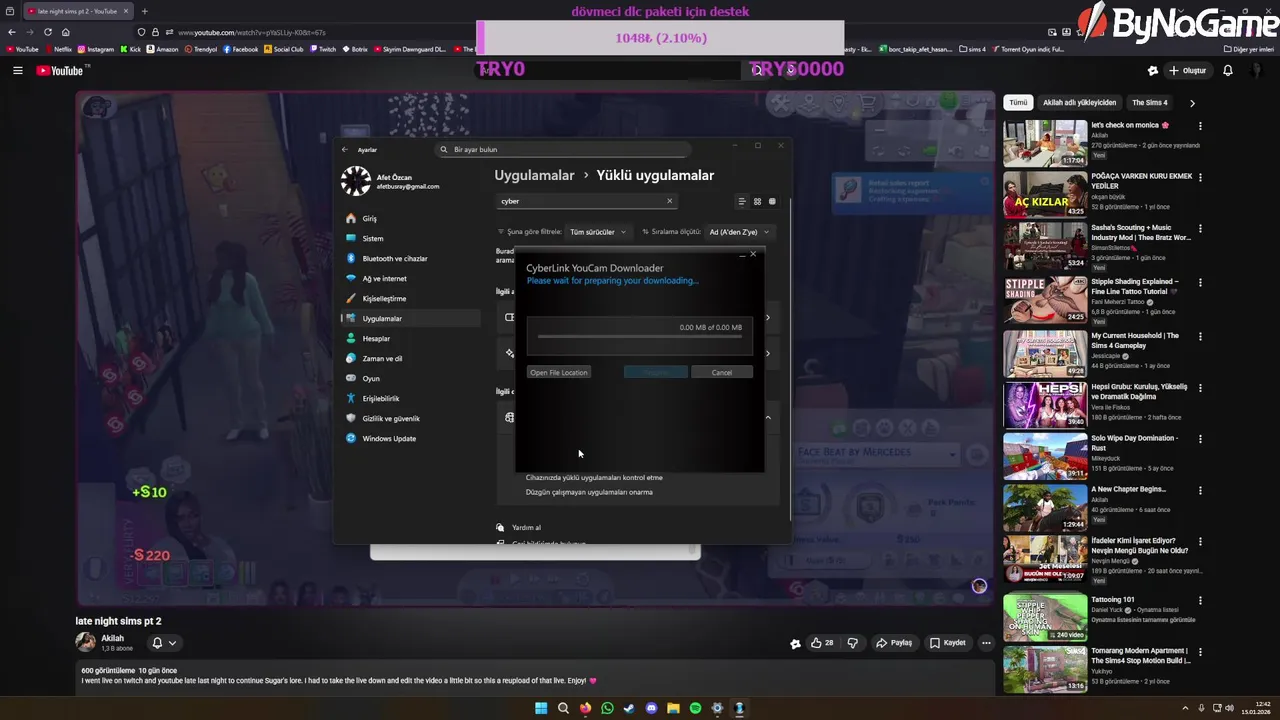Image resolution: width=1280 pixels, height=720 pixels.
Task: Show hidden system tray icons
Action: [1185, 708]
